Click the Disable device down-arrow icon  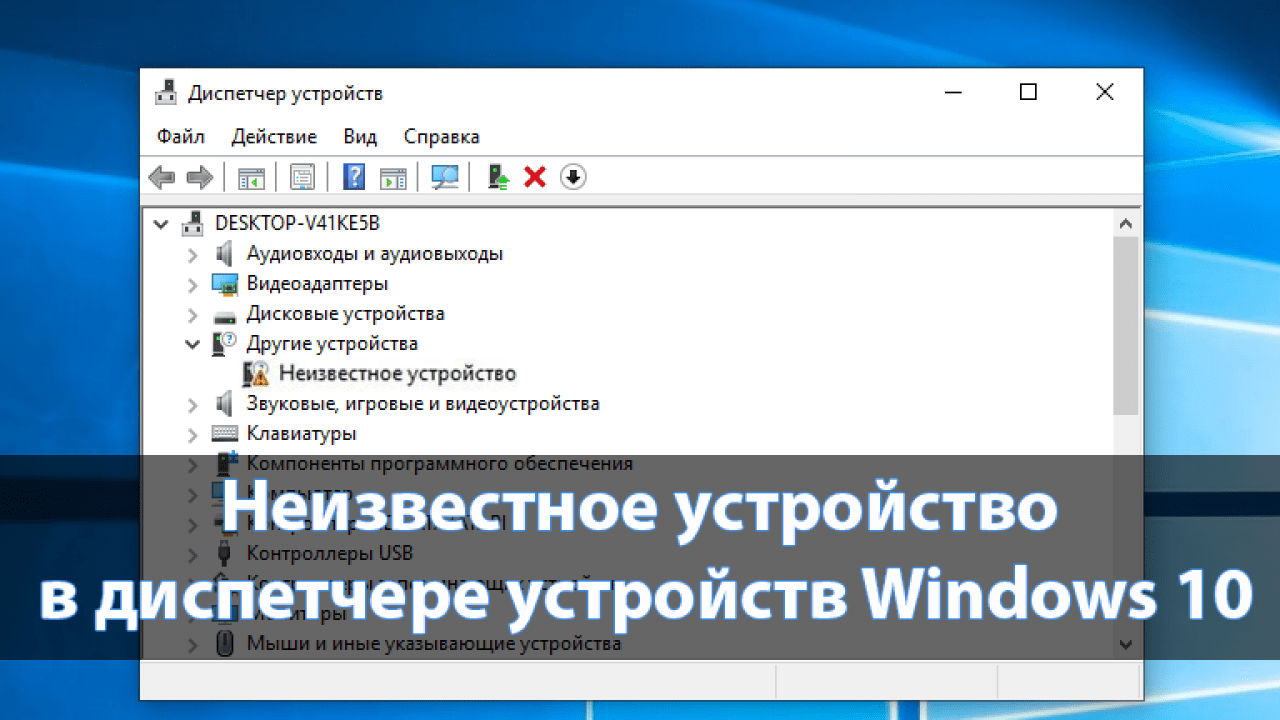pyautogui.click(x=573, y=178)
